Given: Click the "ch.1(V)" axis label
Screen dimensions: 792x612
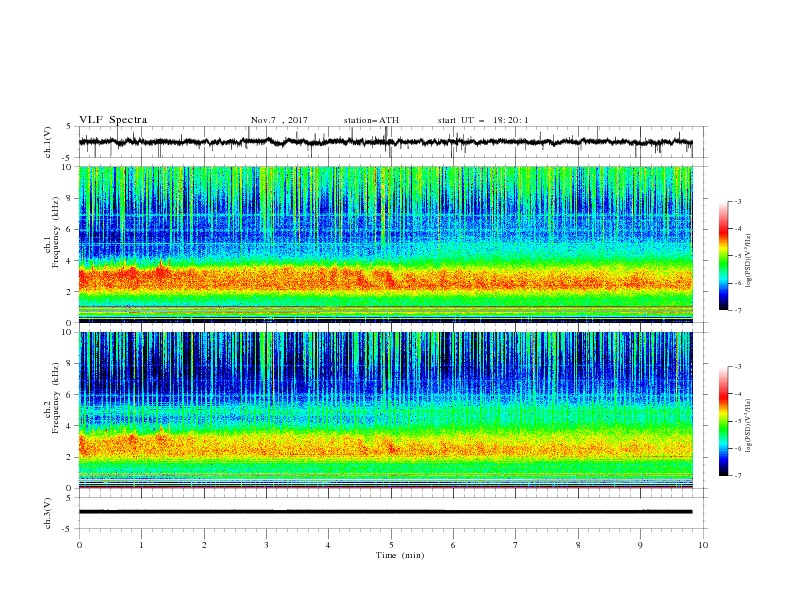Looking at the screenshot, I should [48, 142].
